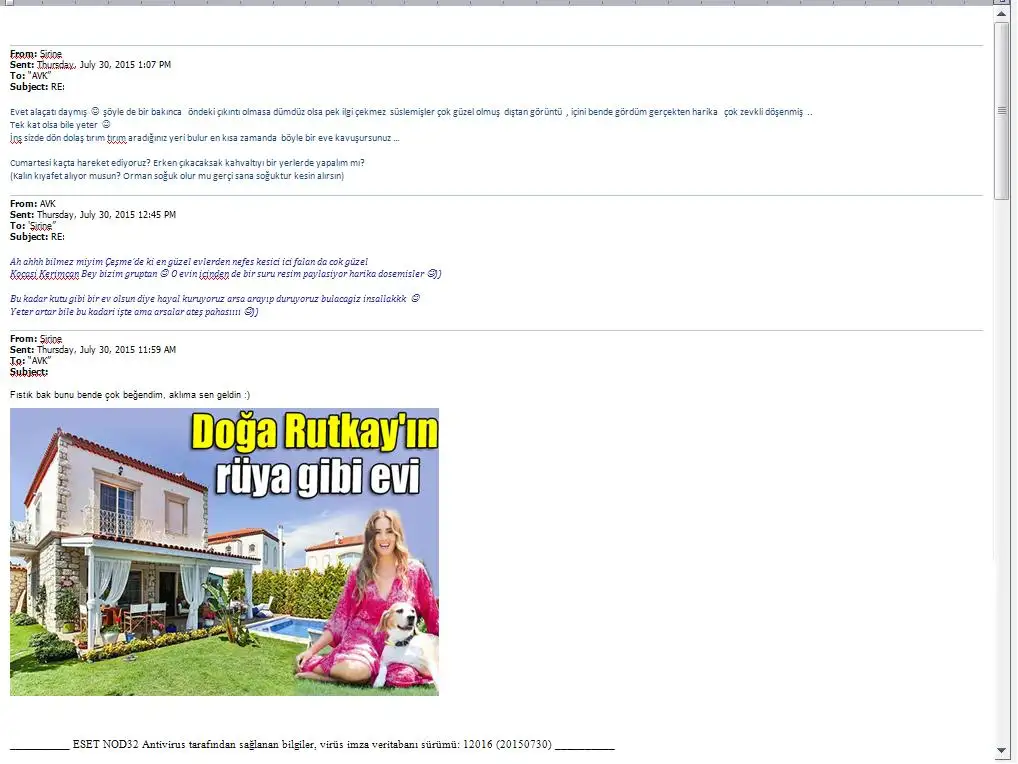This screenshot has height=764, width=1018.
Task: Click the scrollbar up arrow
Action: pyautogui.click(x=1002, y=15)
